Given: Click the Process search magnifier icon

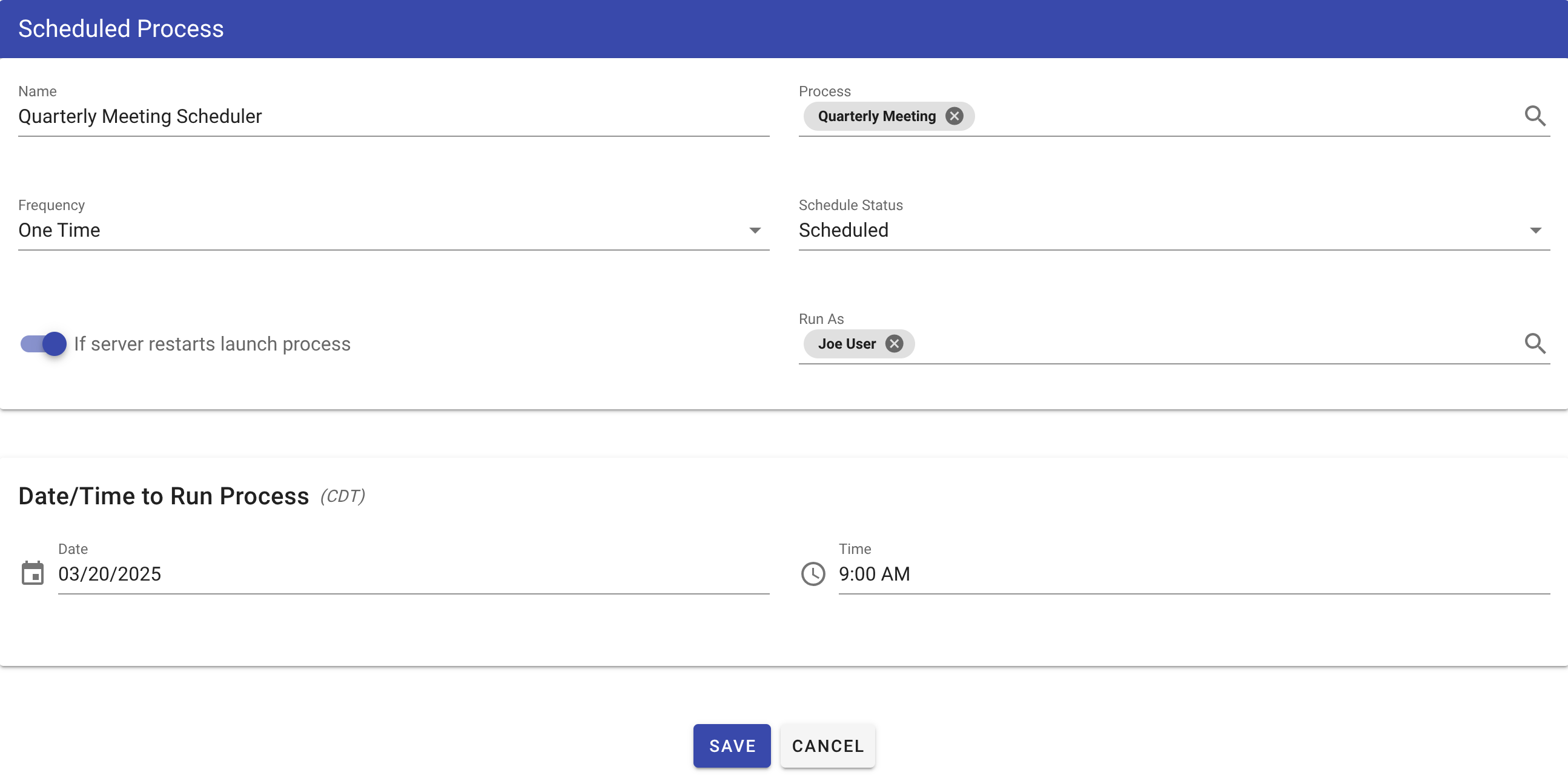Looking at the screenshot, I should click(x=1535, y=116).
